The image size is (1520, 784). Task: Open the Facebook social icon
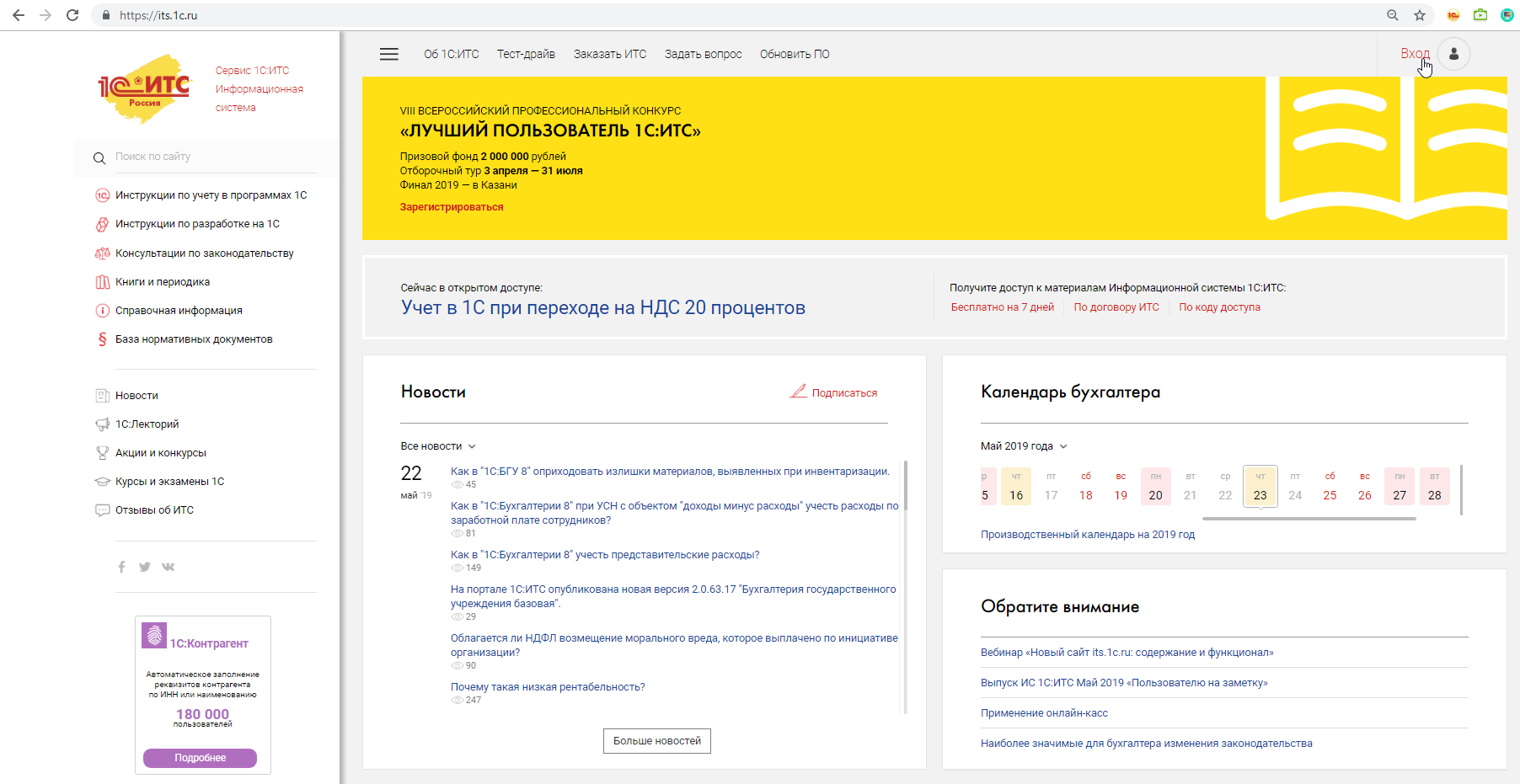coord(121,567)
